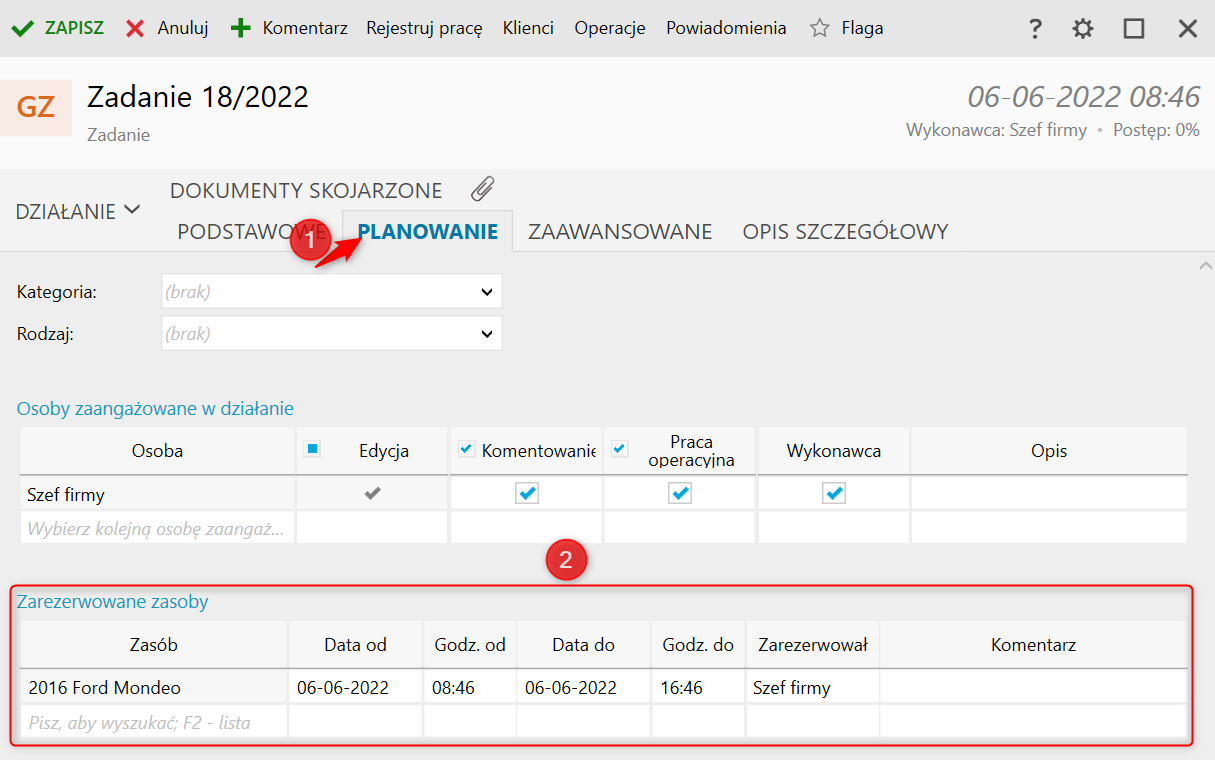Image resolution: width=1215 pixels, height=760 pixels.
Task: Click Godz. od value 08:46
Action: point(470,688)
